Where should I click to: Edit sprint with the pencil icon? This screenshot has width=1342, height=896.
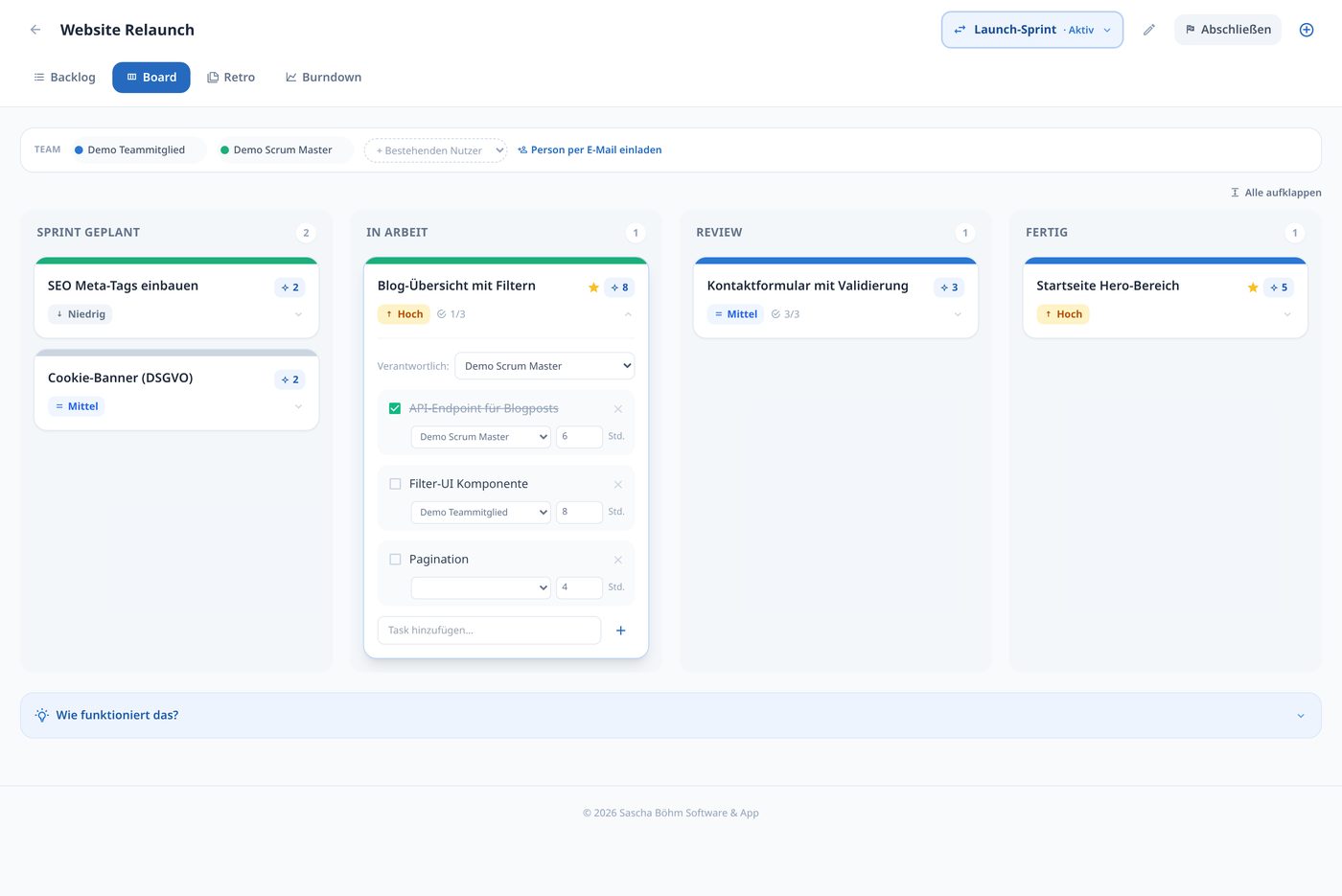(x=1148, y=30)
